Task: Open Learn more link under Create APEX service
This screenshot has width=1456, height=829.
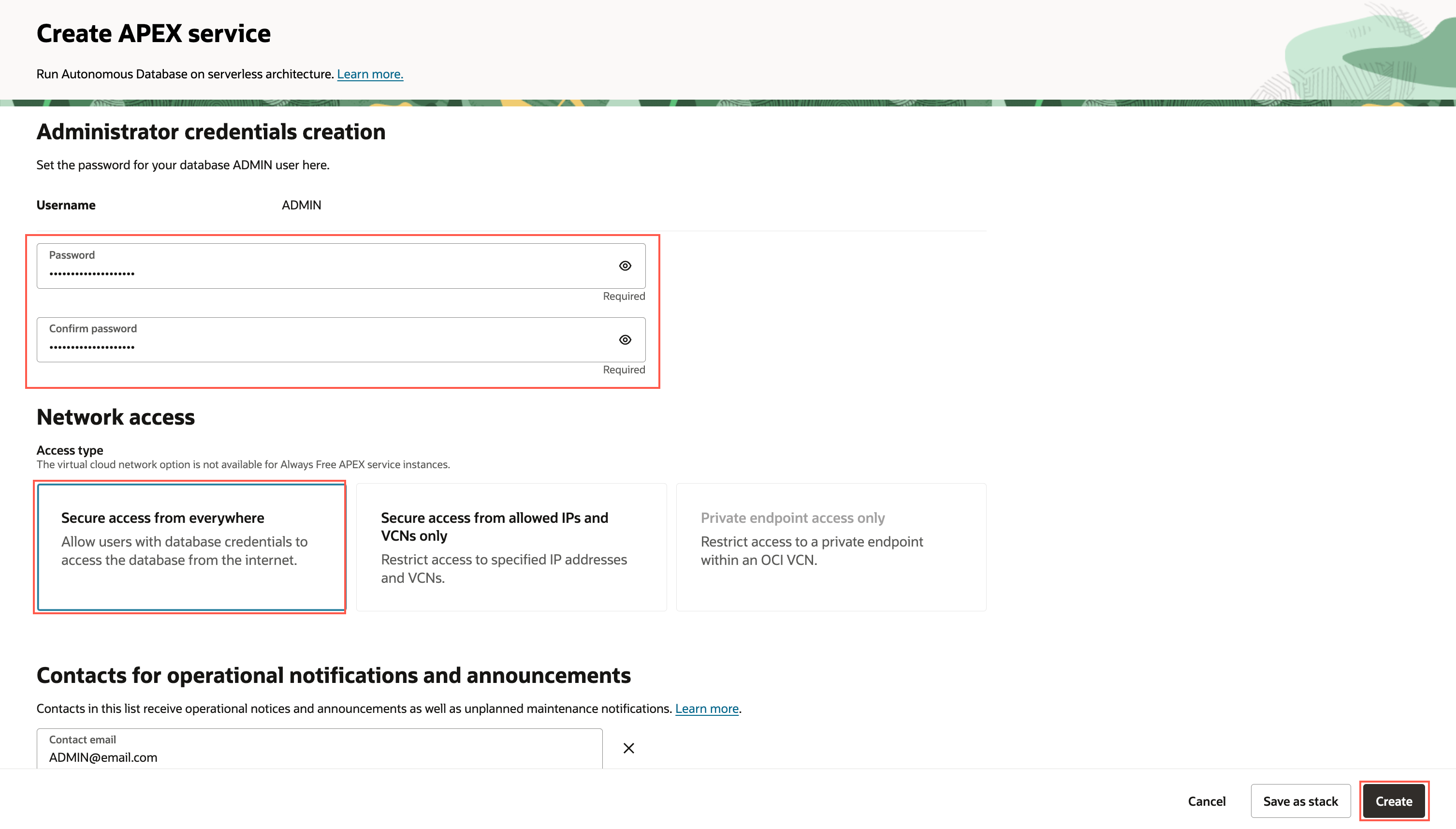Action: [370, 74]
